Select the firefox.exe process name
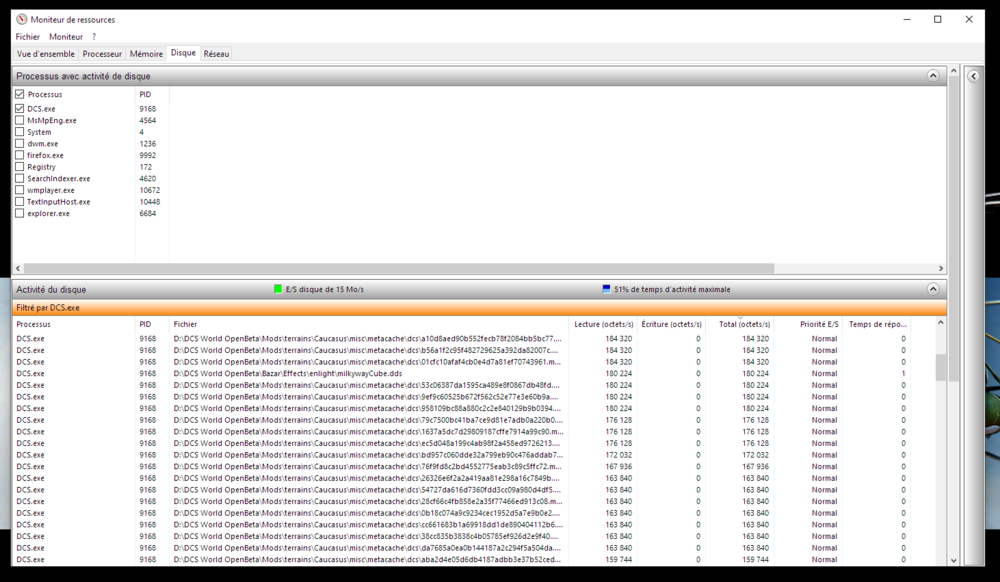Viewport: 1000px width, 582px height. pos(45,155)
